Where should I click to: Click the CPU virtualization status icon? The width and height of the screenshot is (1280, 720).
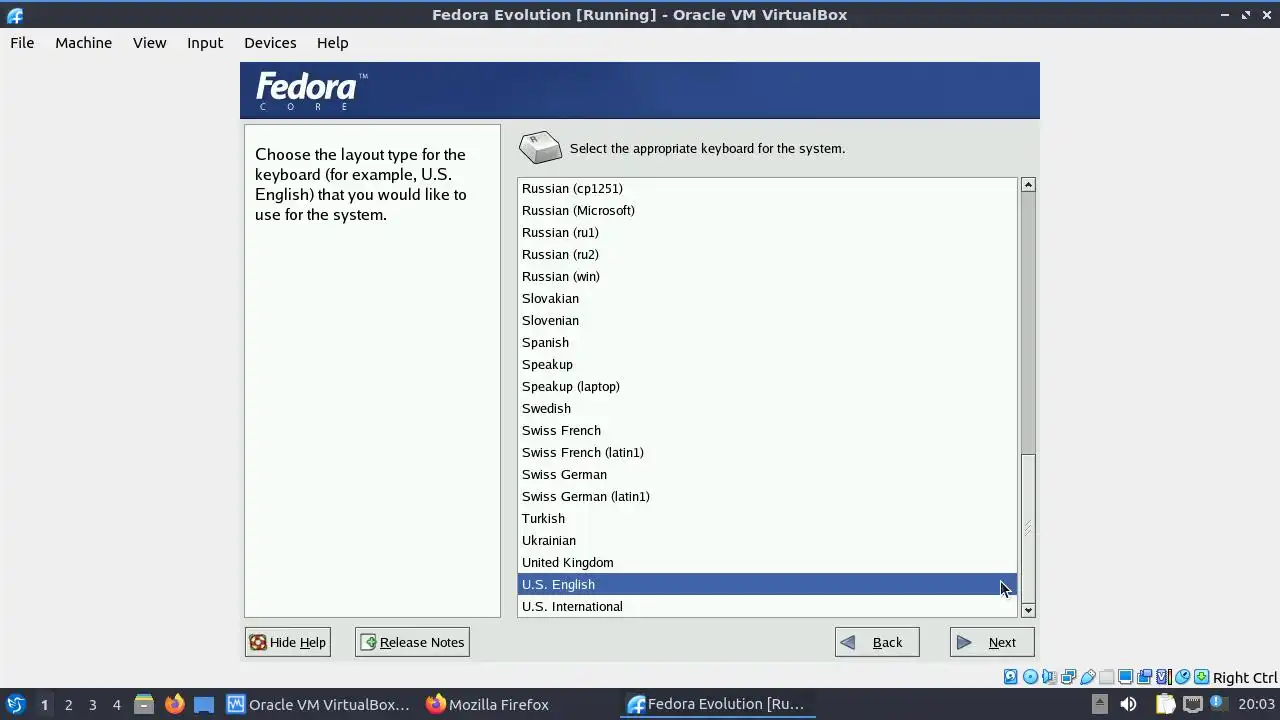[x=1164, y=677]
